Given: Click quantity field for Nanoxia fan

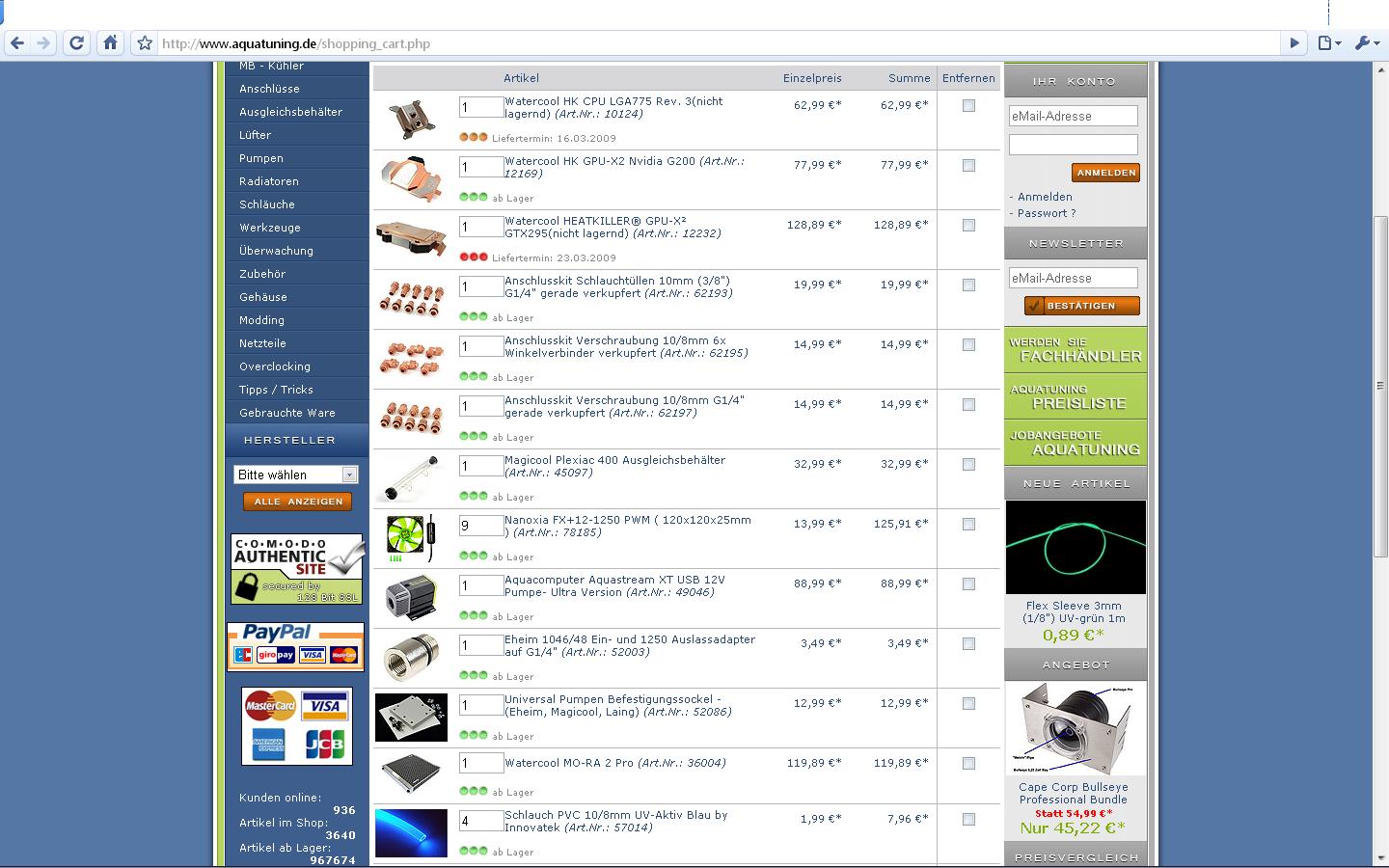Looking at the screenshot, I should (x=481, y=526).
